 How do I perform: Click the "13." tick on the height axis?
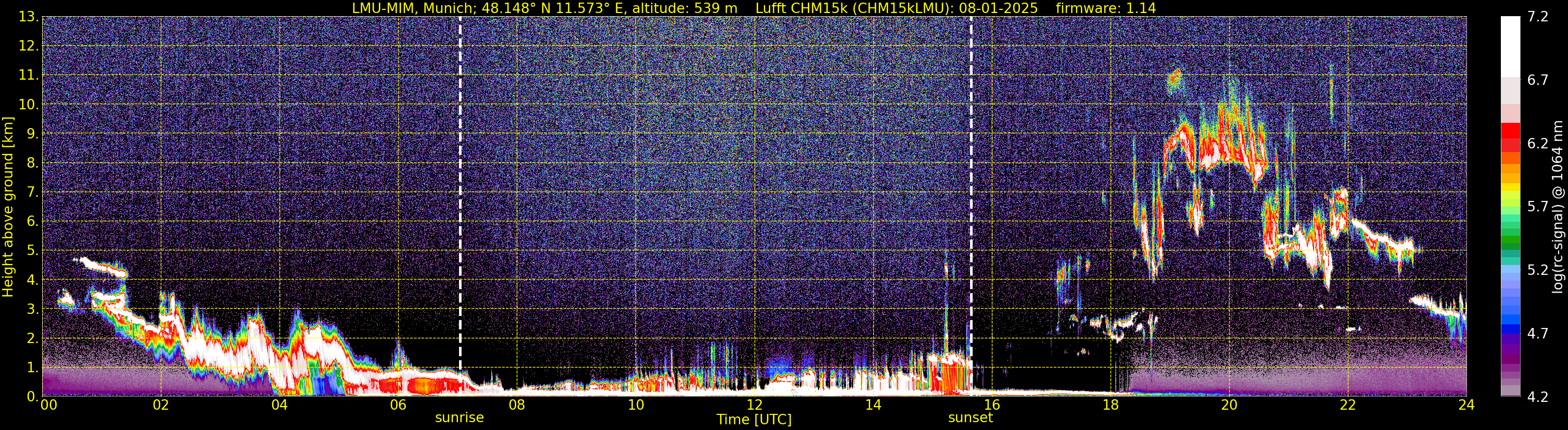[x=29, y=17]
